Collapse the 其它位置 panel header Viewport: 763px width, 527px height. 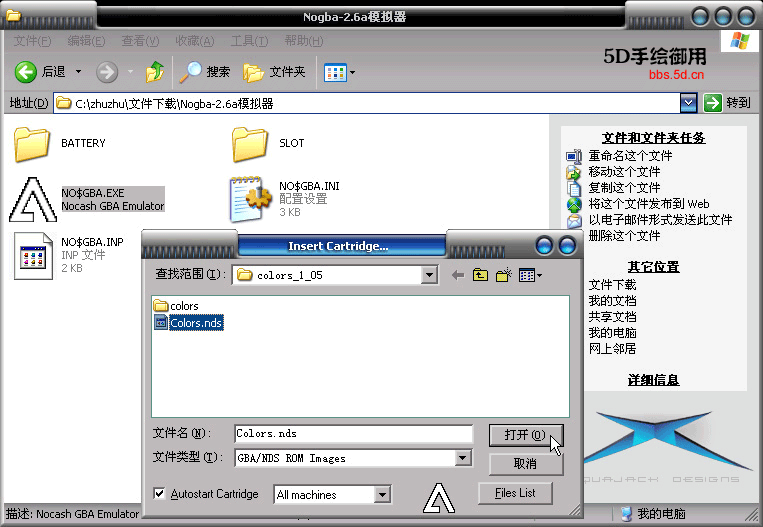[654, 267]
